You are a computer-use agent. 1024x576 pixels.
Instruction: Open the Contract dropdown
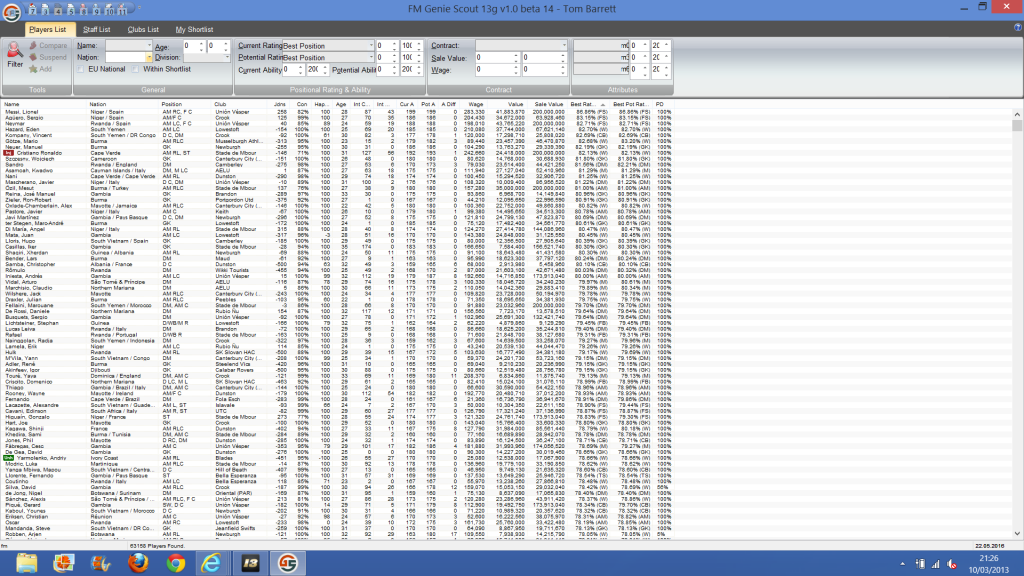(564, 46)
